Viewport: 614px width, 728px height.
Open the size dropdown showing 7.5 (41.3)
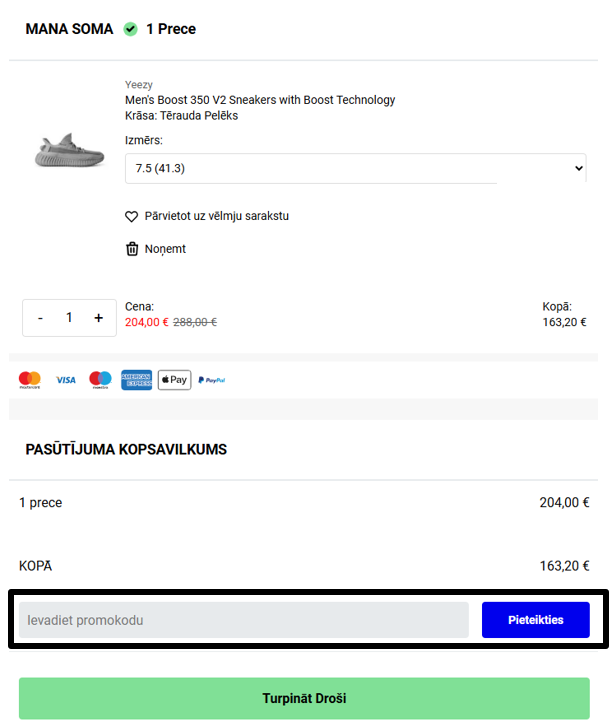[x=355, y=168]
